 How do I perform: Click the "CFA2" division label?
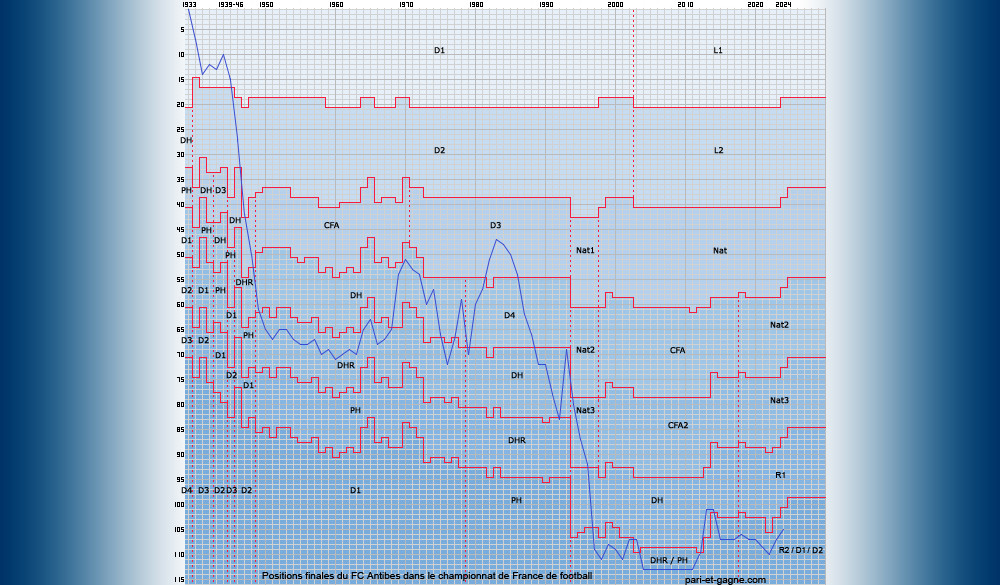678,426
